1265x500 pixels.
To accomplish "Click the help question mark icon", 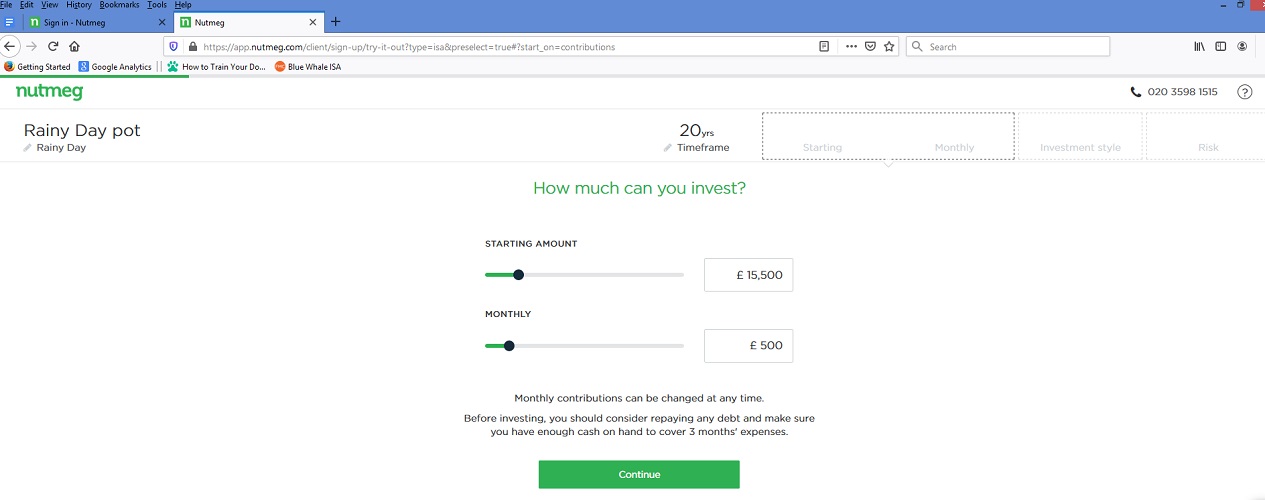I will tap(1244, 92).
